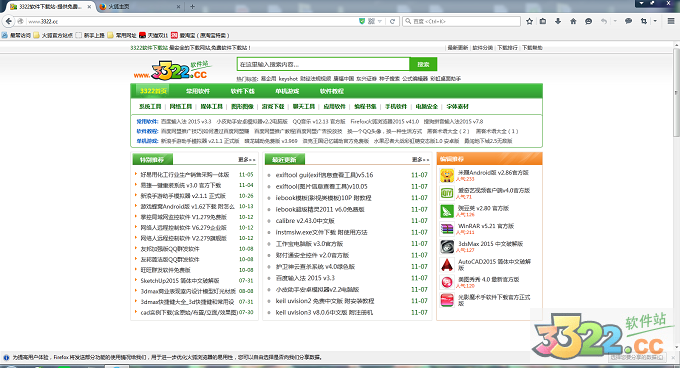Open the bookmarks library clipboard icon
The width and height of the screenshot is (680, 368).
click(543, 21)
